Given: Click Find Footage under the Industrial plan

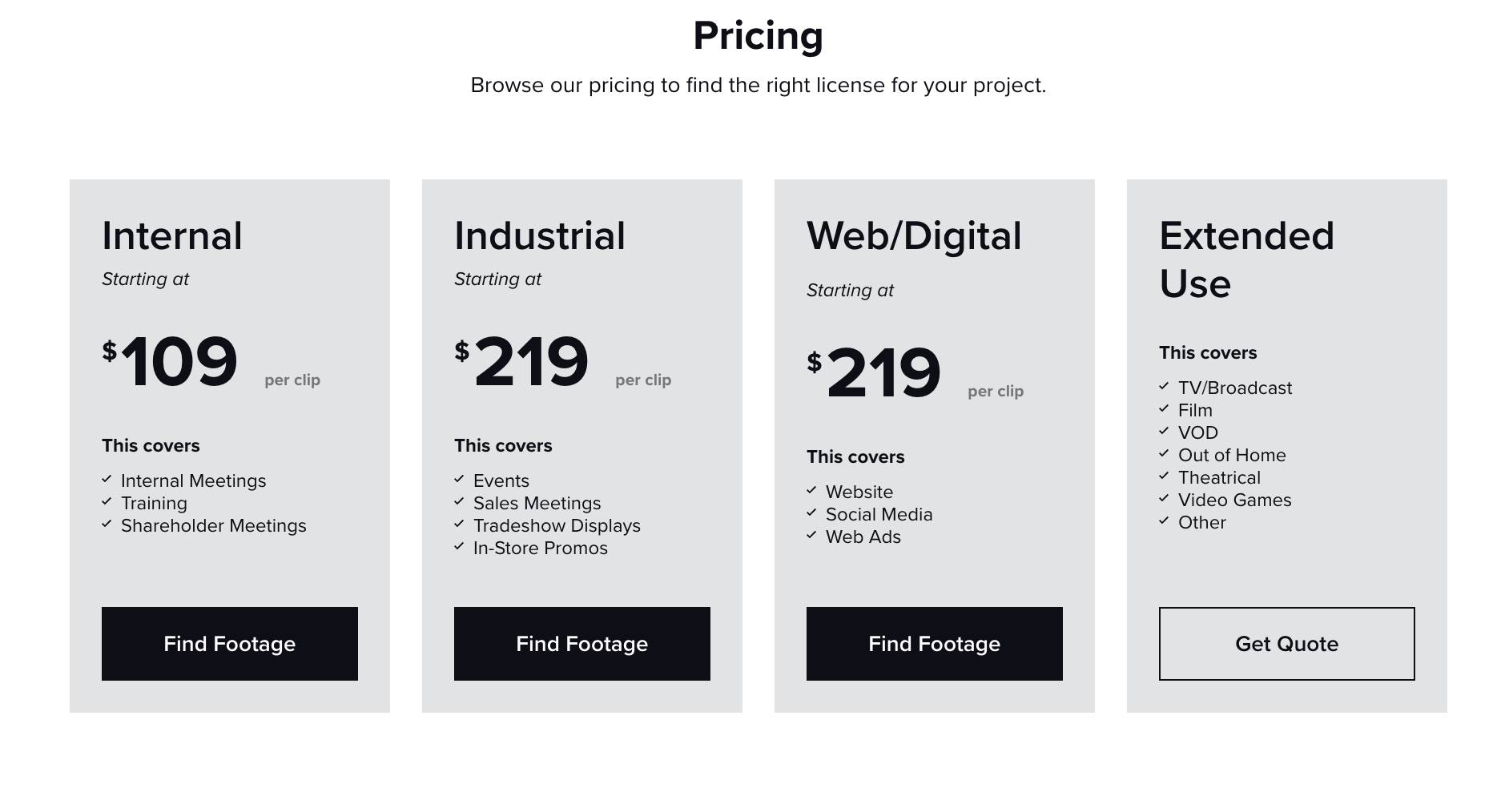Looking at the screenshot, I should [x=581, y=644].
